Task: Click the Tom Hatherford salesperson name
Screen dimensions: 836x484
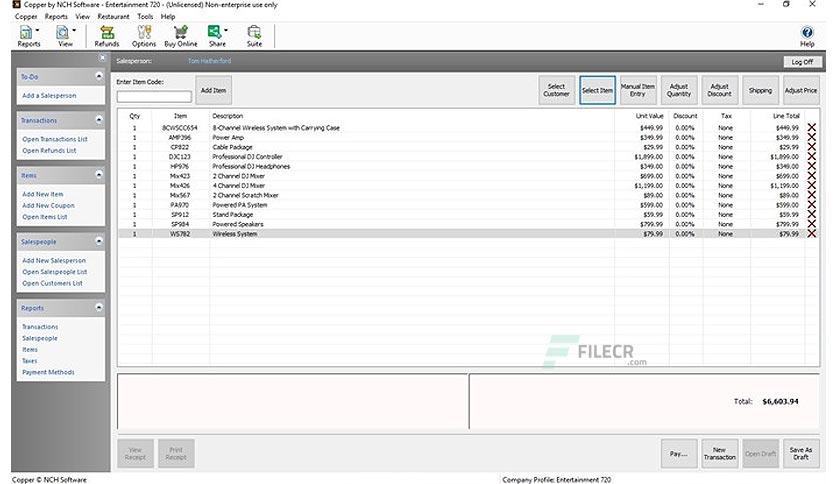Action: [209, 61]
